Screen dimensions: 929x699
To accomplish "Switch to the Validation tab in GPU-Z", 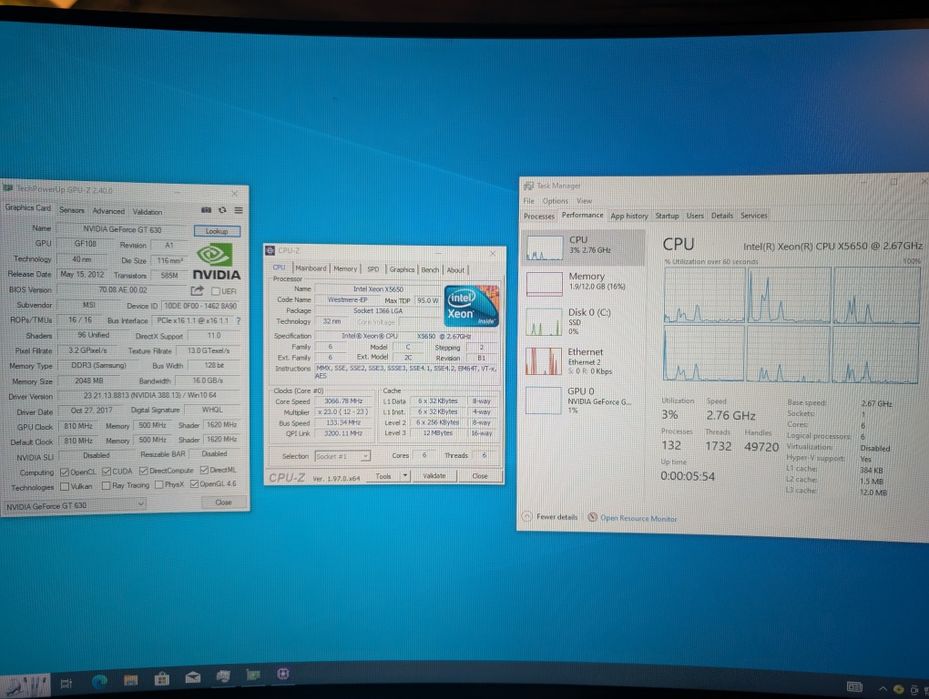I will (x=148, y=211).
